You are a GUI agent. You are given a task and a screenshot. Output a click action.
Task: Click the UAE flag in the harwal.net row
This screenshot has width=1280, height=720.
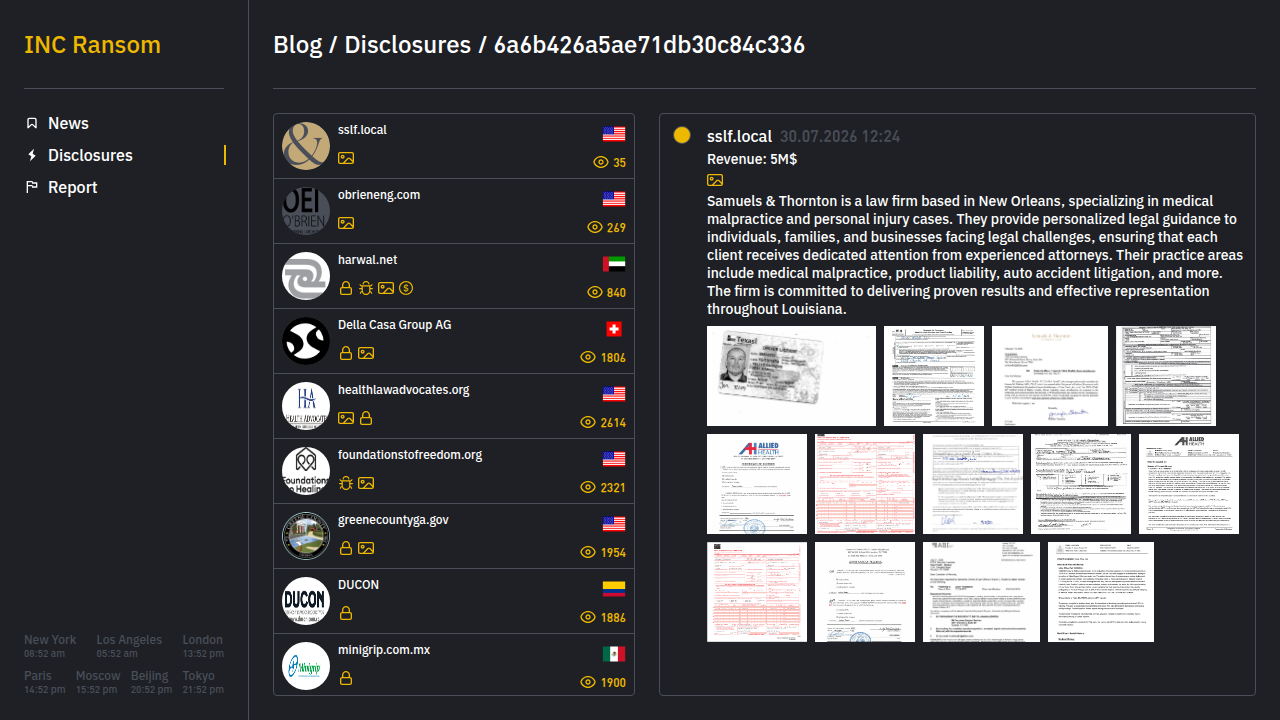614,264
